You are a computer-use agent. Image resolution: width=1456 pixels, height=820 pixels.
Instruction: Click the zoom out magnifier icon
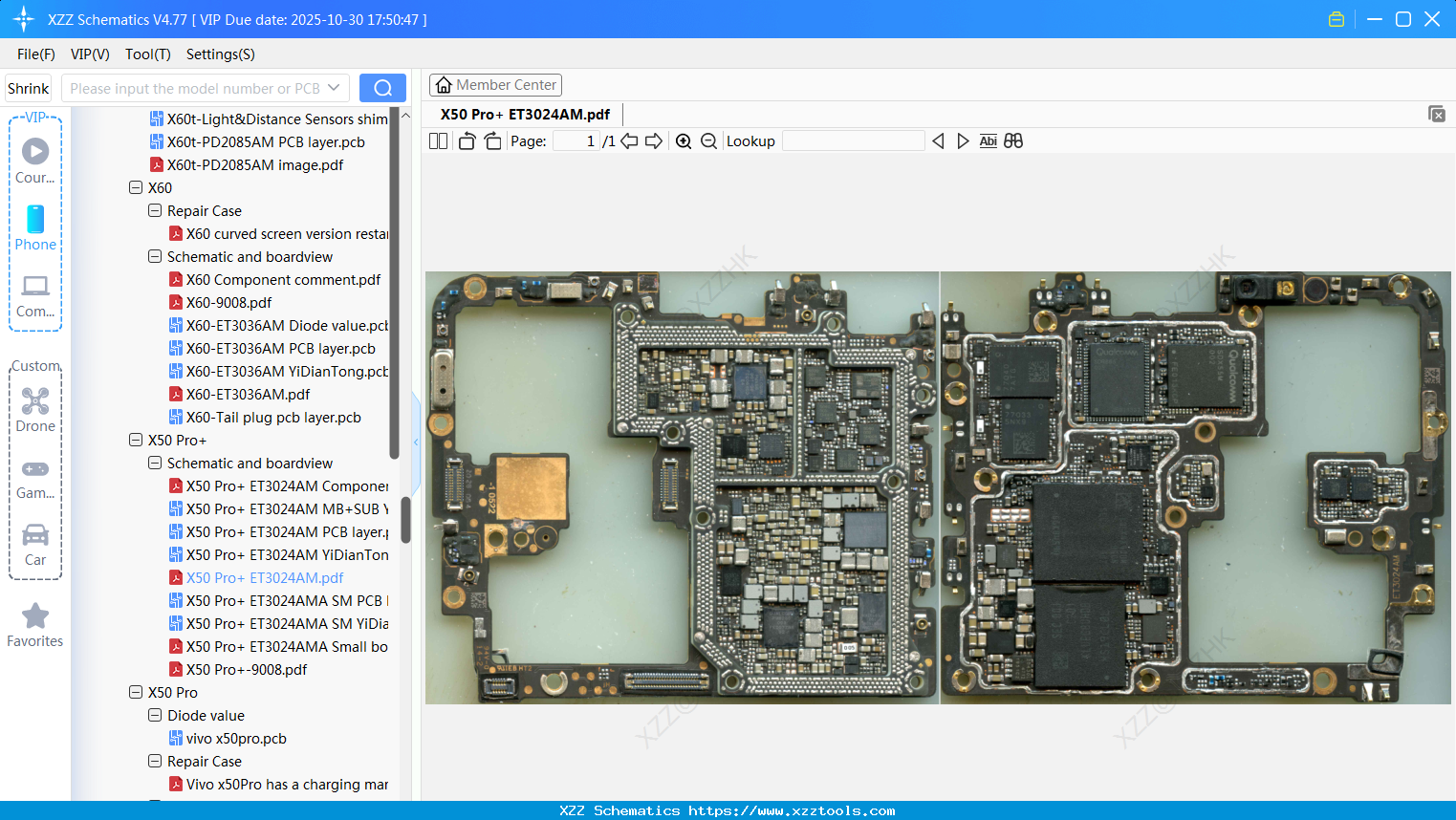[x=708, y=141]
